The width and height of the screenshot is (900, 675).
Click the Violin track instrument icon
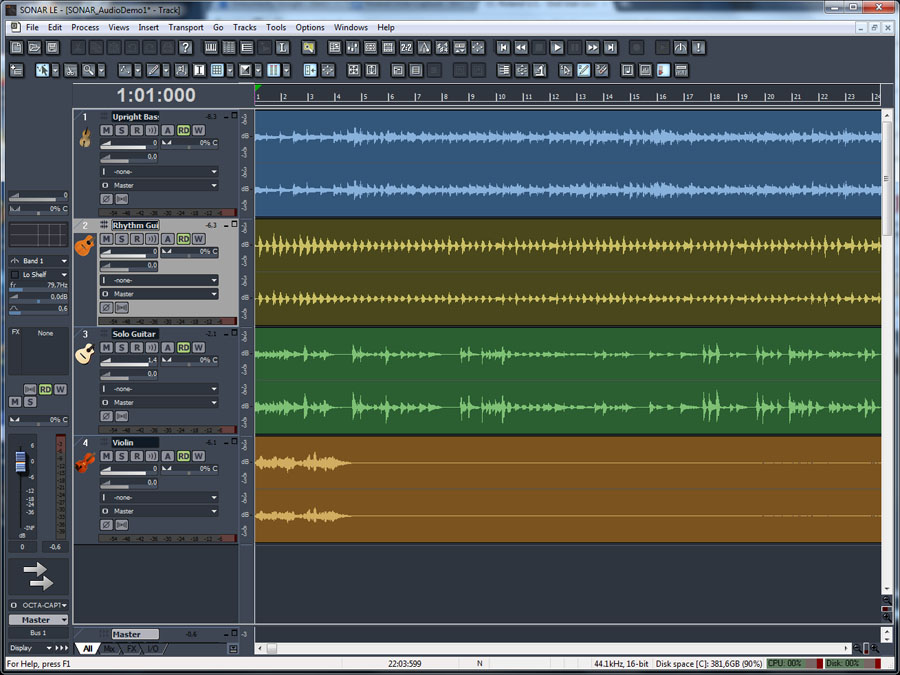click(85, 463)
